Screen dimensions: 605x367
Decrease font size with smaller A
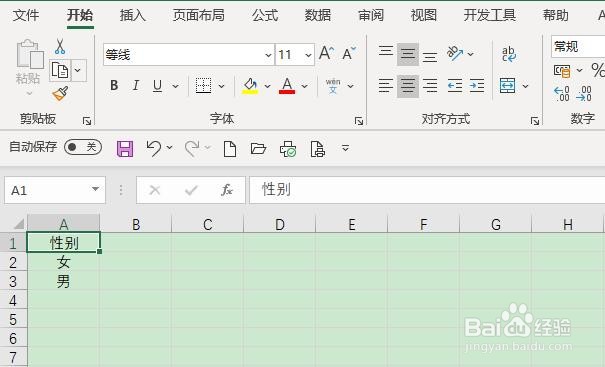click(349, 53)
